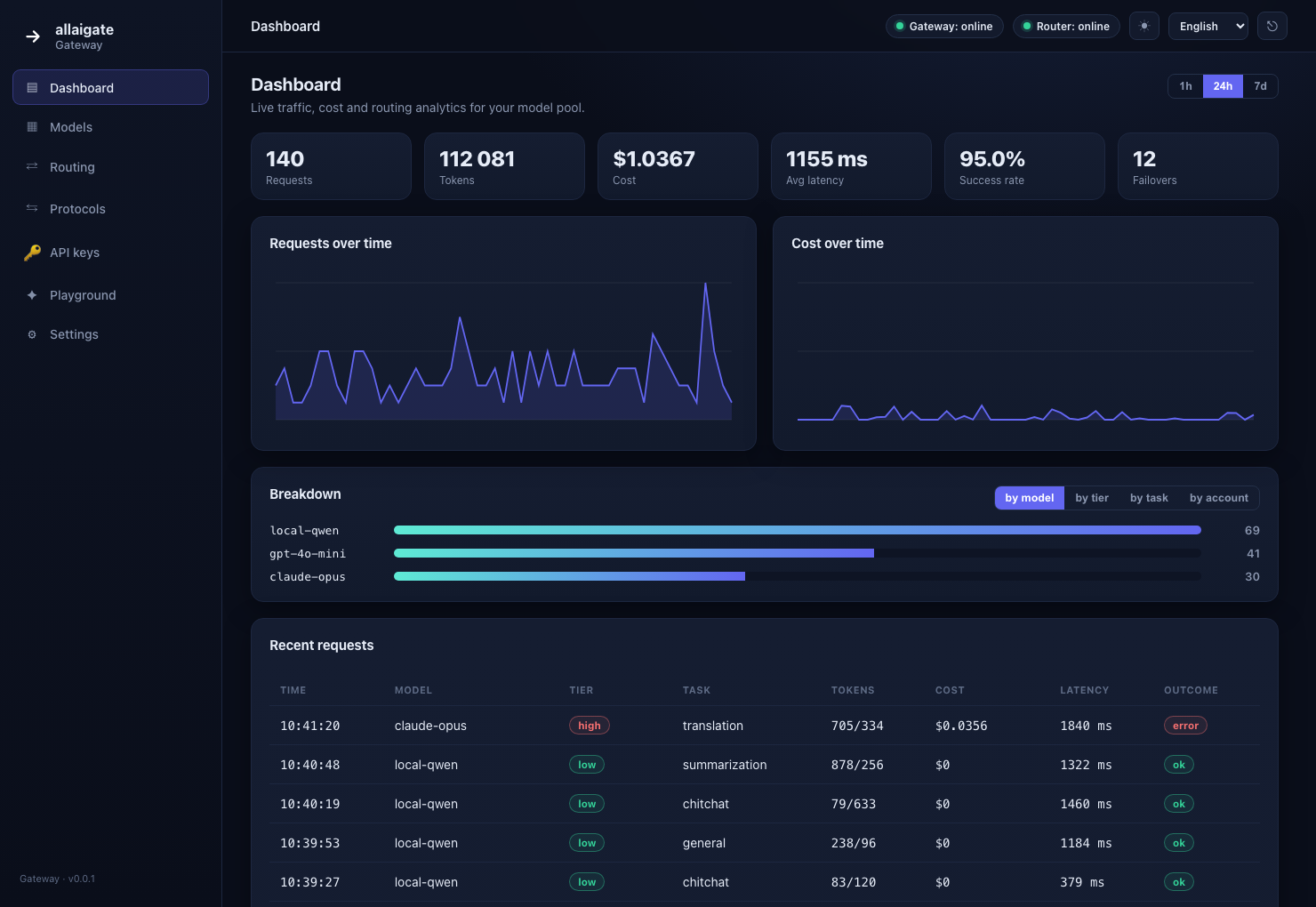The image size is (1316, 907).
Task: Click the 'low' badge in 10:40:19 row
Action: (587, 804)
